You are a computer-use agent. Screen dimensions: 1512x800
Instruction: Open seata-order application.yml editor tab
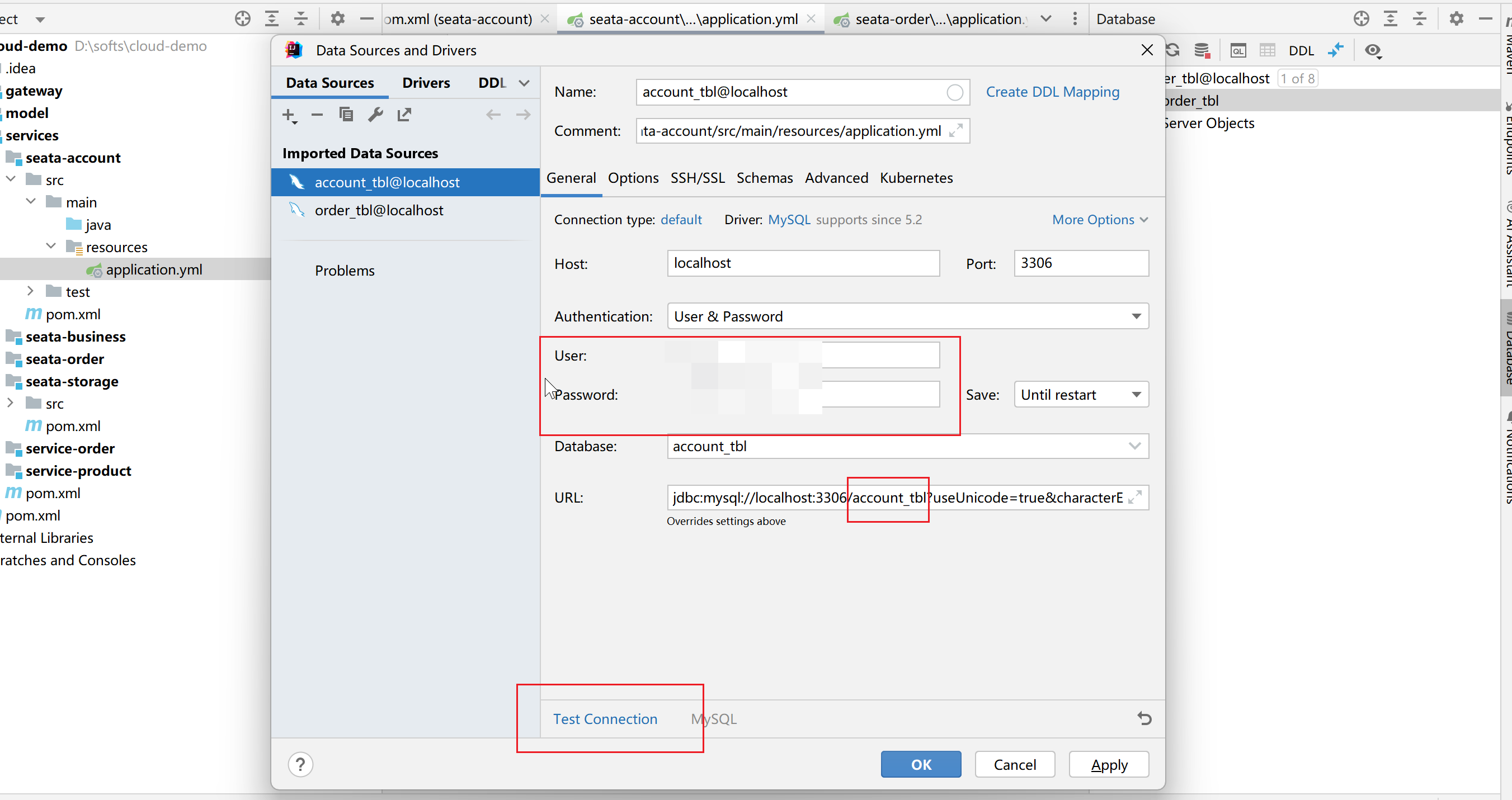click(x=931, y=19)
